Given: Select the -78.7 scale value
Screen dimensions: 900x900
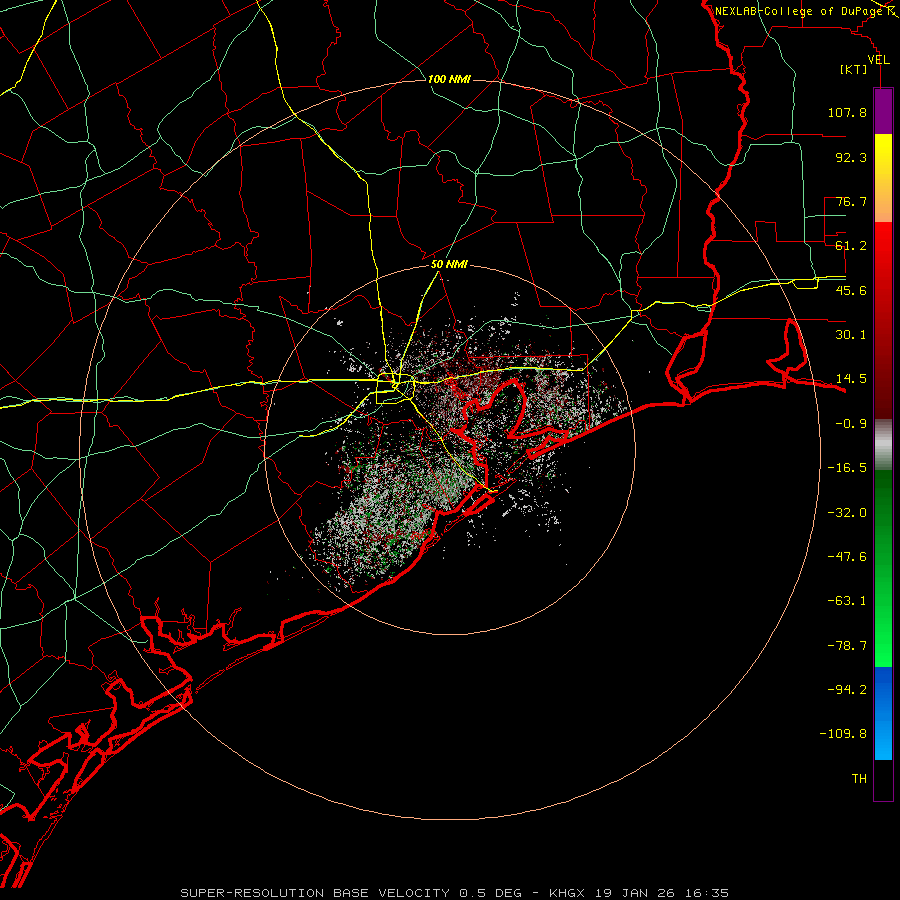Looking at the screenshot, I should coord(847,646).
